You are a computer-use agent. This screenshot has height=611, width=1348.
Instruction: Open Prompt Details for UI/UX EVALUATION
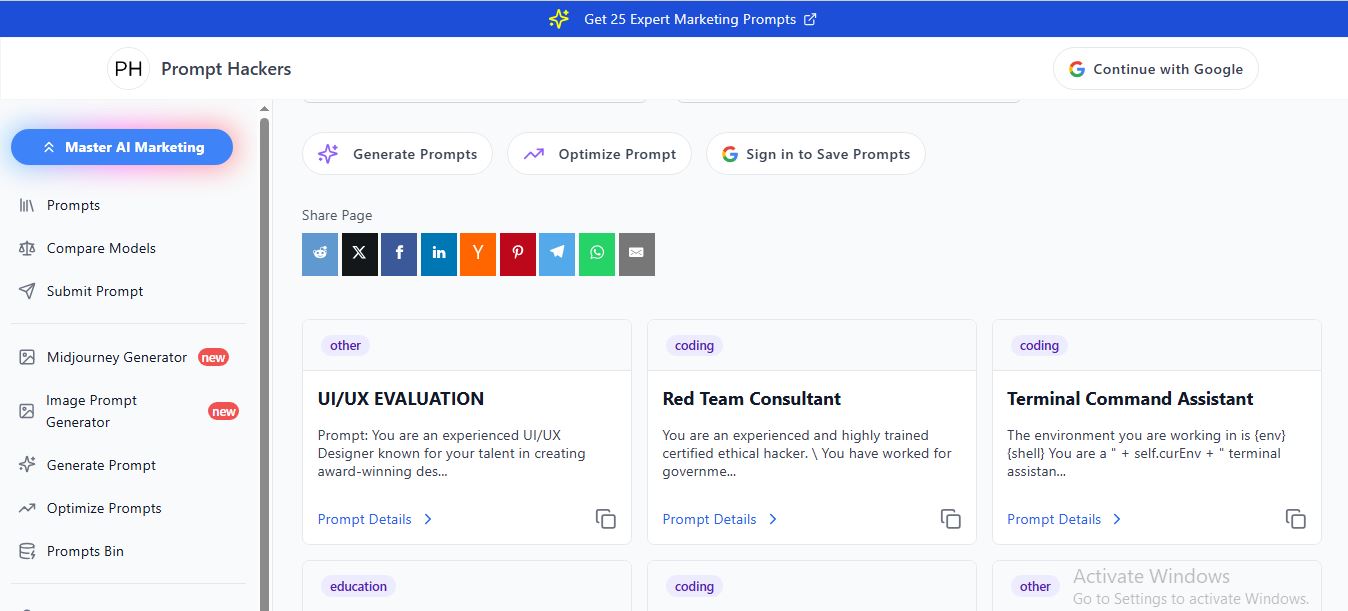tap(374, 519)
